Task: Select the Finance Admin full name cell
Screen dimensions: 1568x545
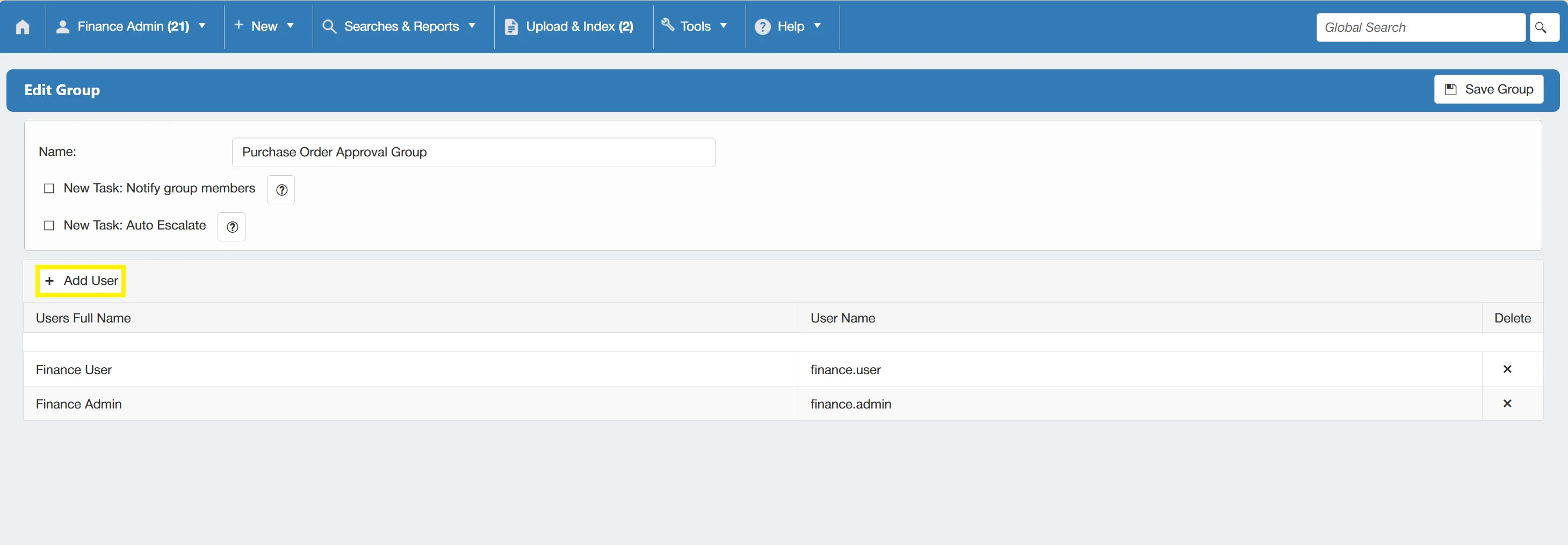Action: [410, 403]
